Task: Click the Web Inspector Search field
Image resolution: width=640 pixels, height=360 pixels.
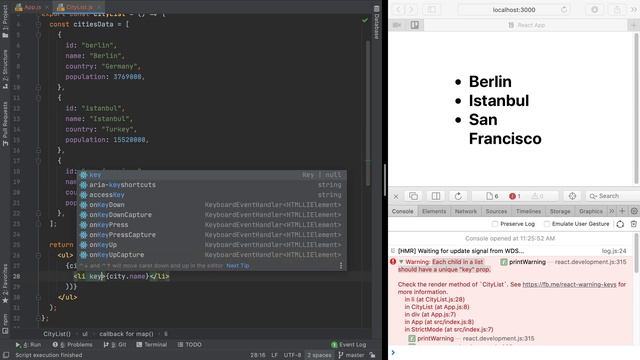Action: point(613,196)
